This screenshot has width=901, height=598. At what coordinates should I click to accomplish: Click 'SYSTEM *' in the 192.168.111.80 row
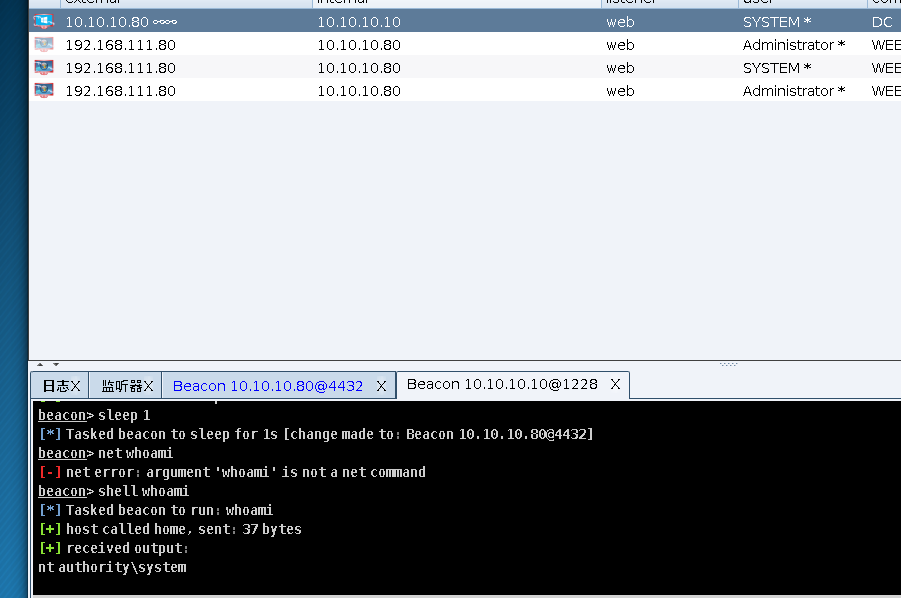click(x=777, y=68)
